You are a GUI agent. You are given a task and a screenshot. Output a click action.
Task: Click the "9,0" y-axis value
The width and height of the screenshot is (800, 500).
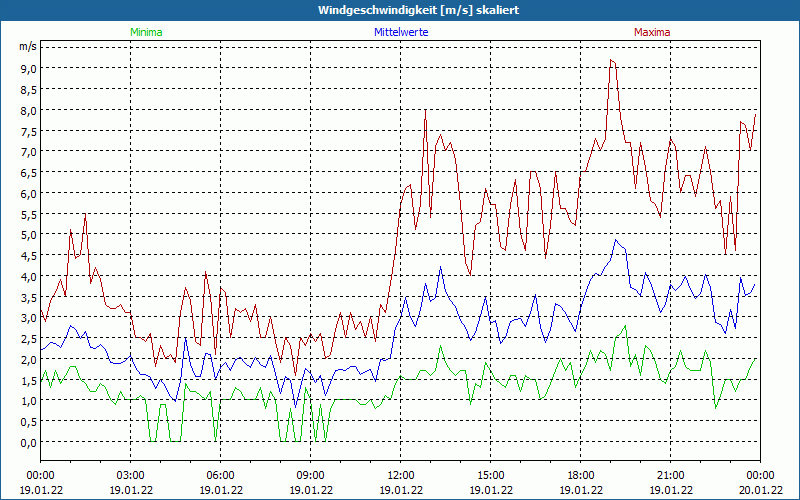29,68
